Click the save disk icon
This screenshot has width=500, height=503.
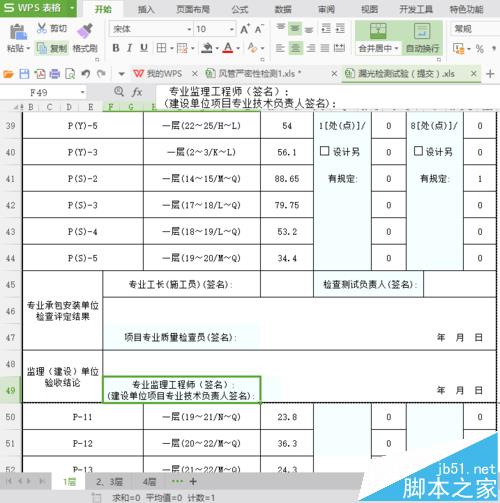tap(24, 74)
